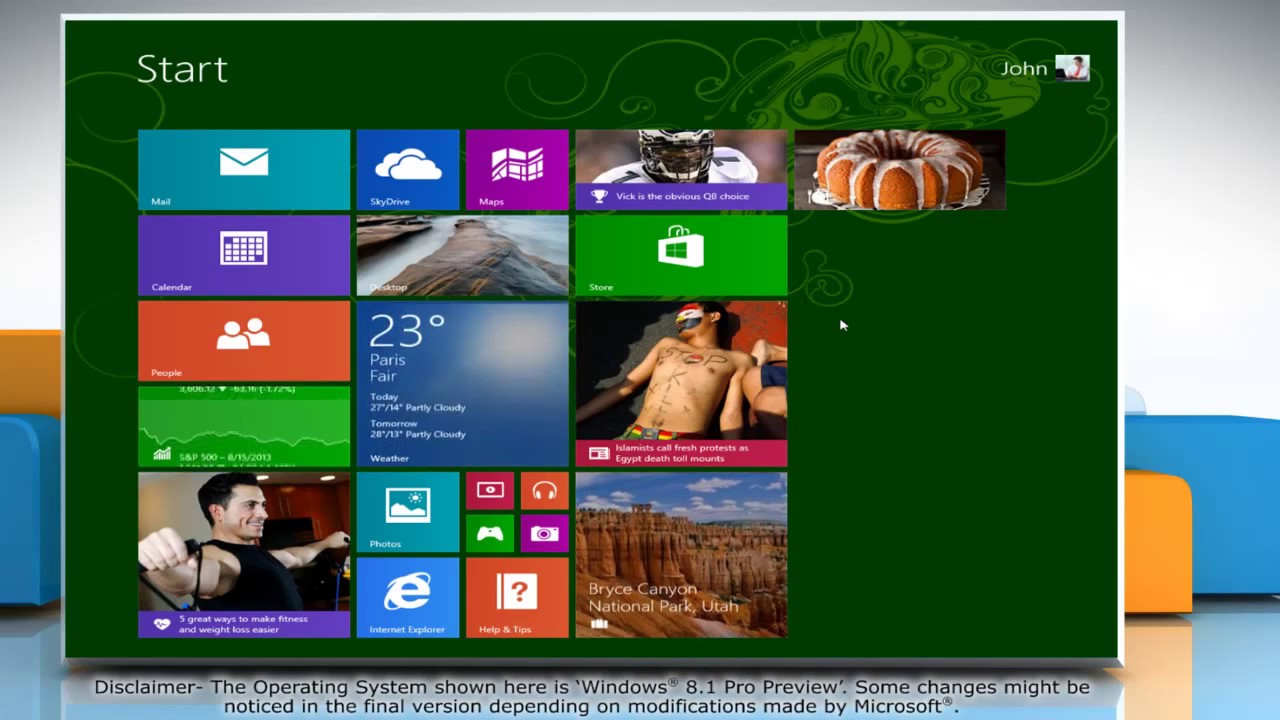The image size is (1280, 720).
Task: Launch the Music headphones tile
Action: 544,491
